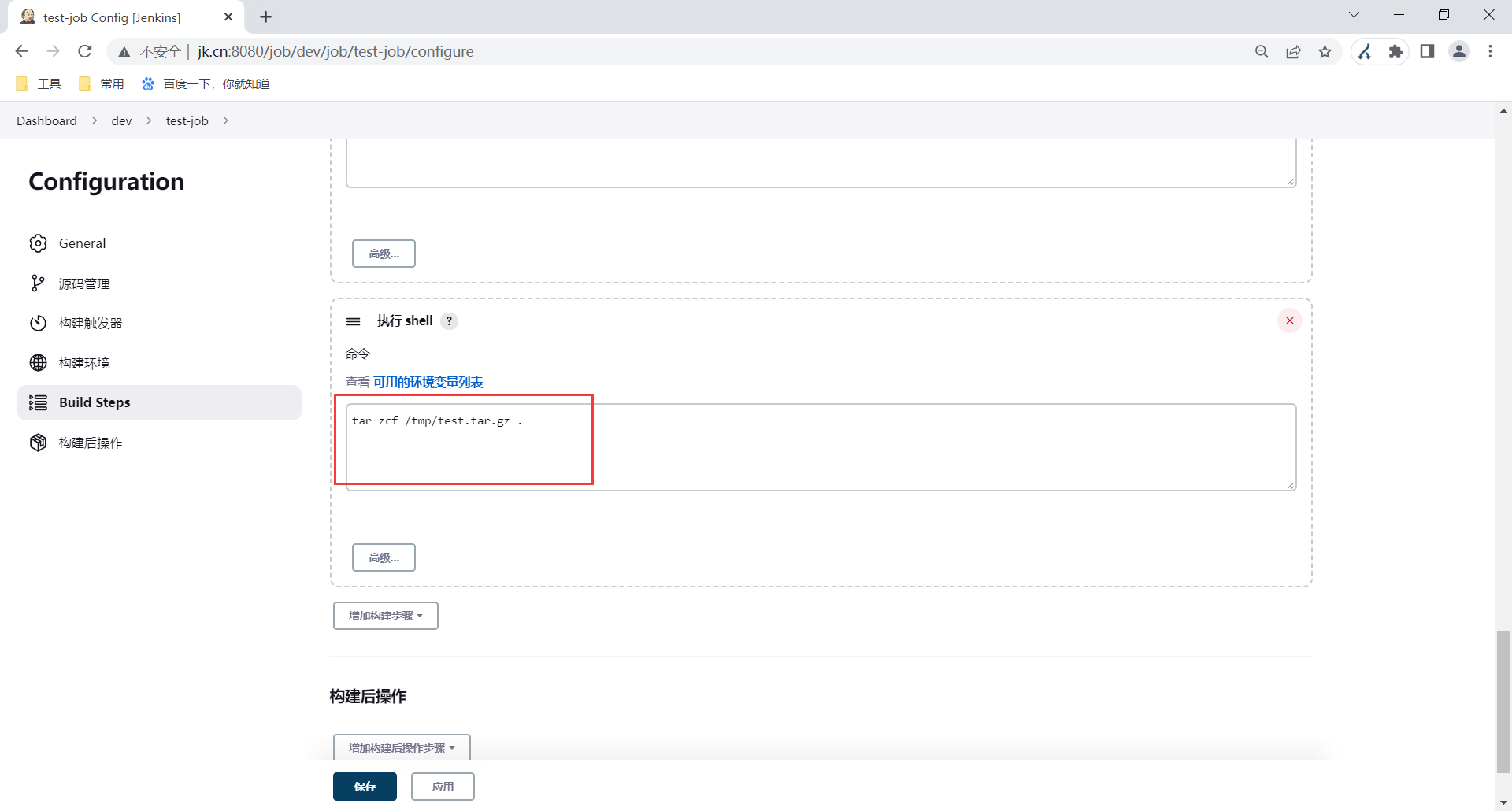1512x811 pixels.
Task: Go to the dev breadcrumb
Action: pos(121,120)
